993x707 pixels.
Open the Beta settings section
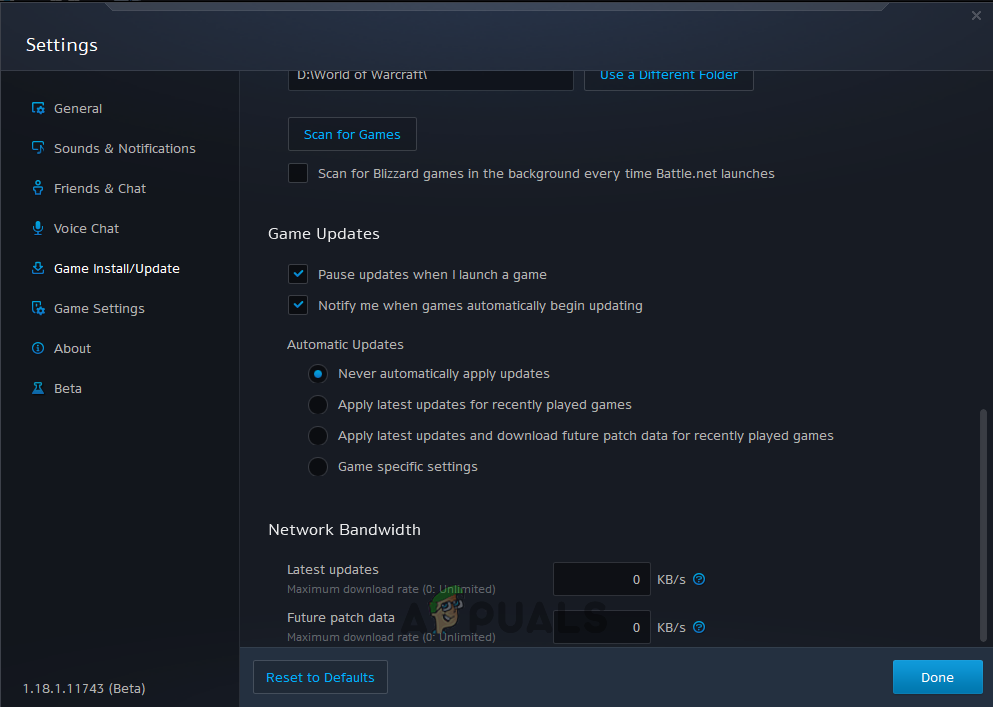(68, 388)
